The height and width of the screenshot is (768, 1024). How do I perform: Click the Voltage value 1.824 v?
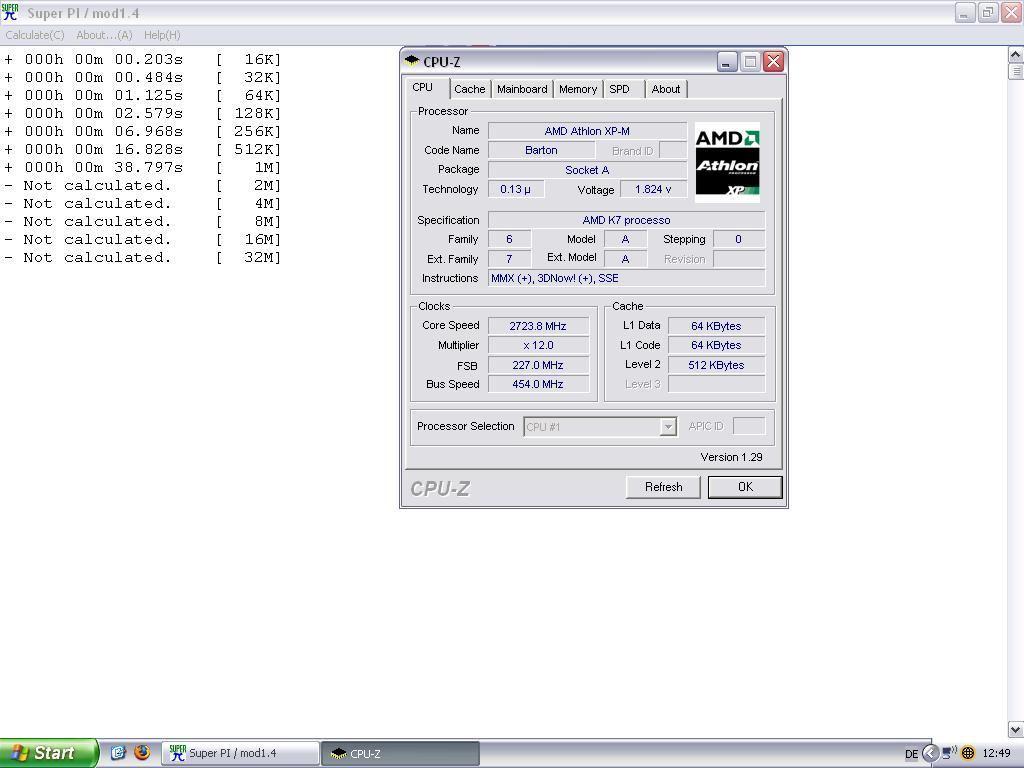pyautogui.click(x=652, y=189)
